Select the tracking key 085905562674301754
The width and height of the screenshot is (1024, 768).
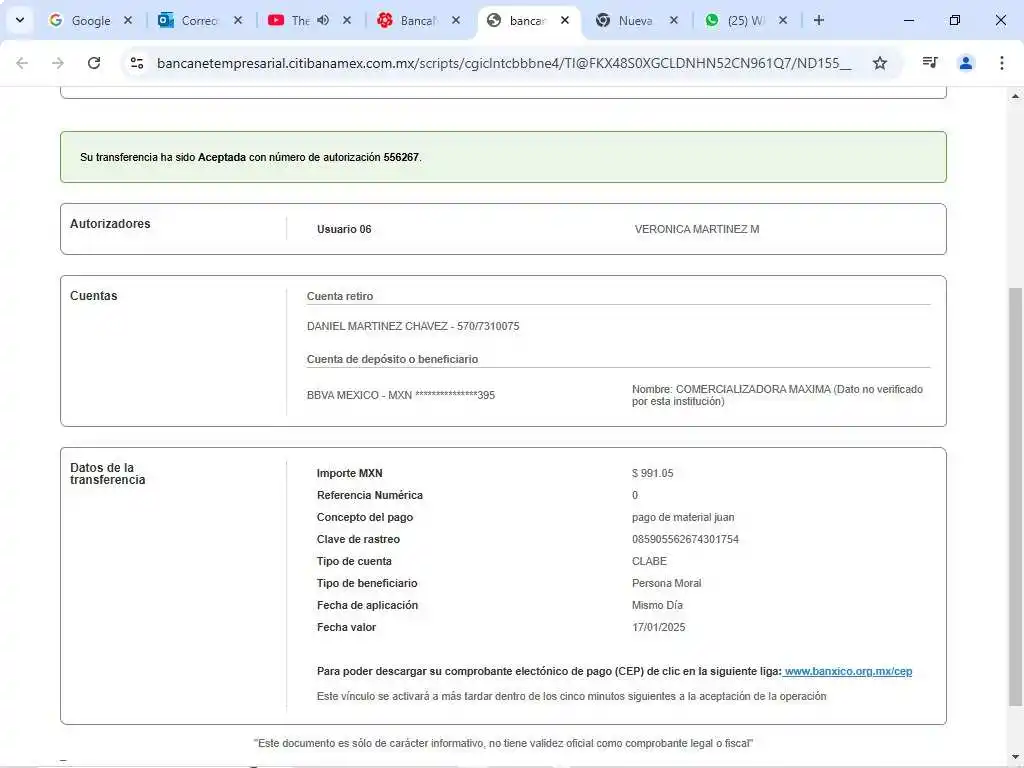[685, 539]
